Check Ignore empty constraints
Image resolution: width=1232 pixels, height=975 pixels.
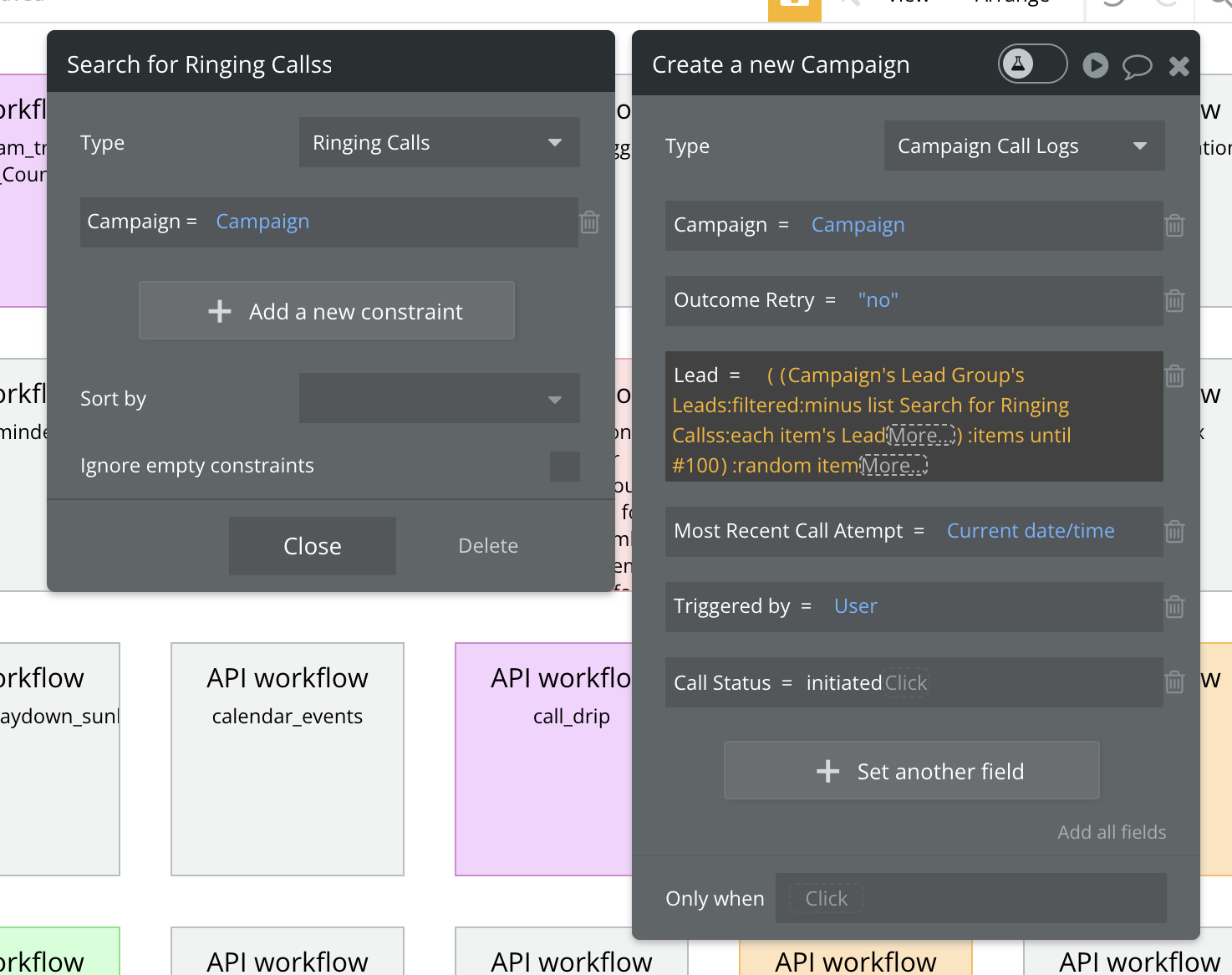pyautogui.click(x=565, y=466)
